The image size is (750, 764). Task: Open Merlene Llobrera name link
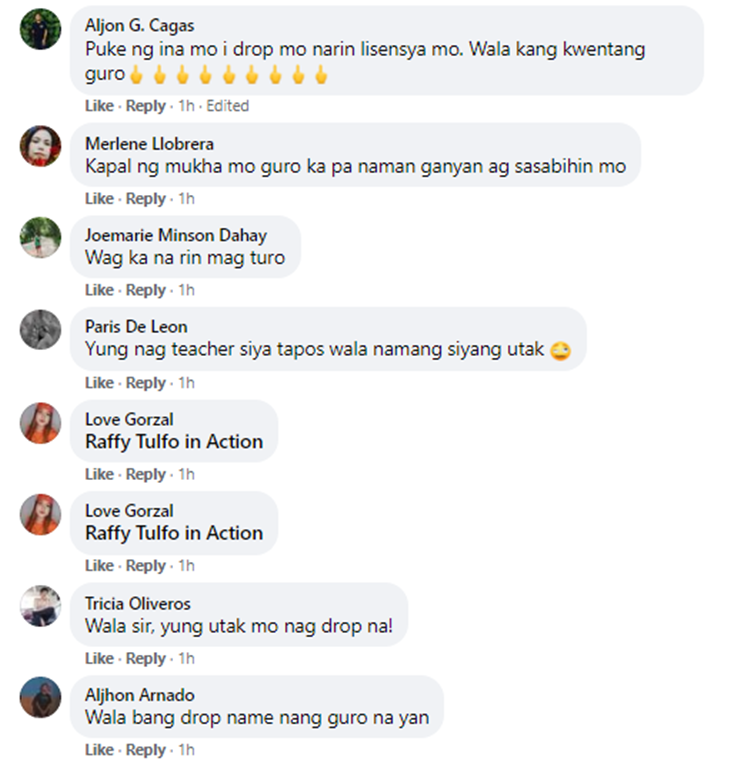[150, 144]
